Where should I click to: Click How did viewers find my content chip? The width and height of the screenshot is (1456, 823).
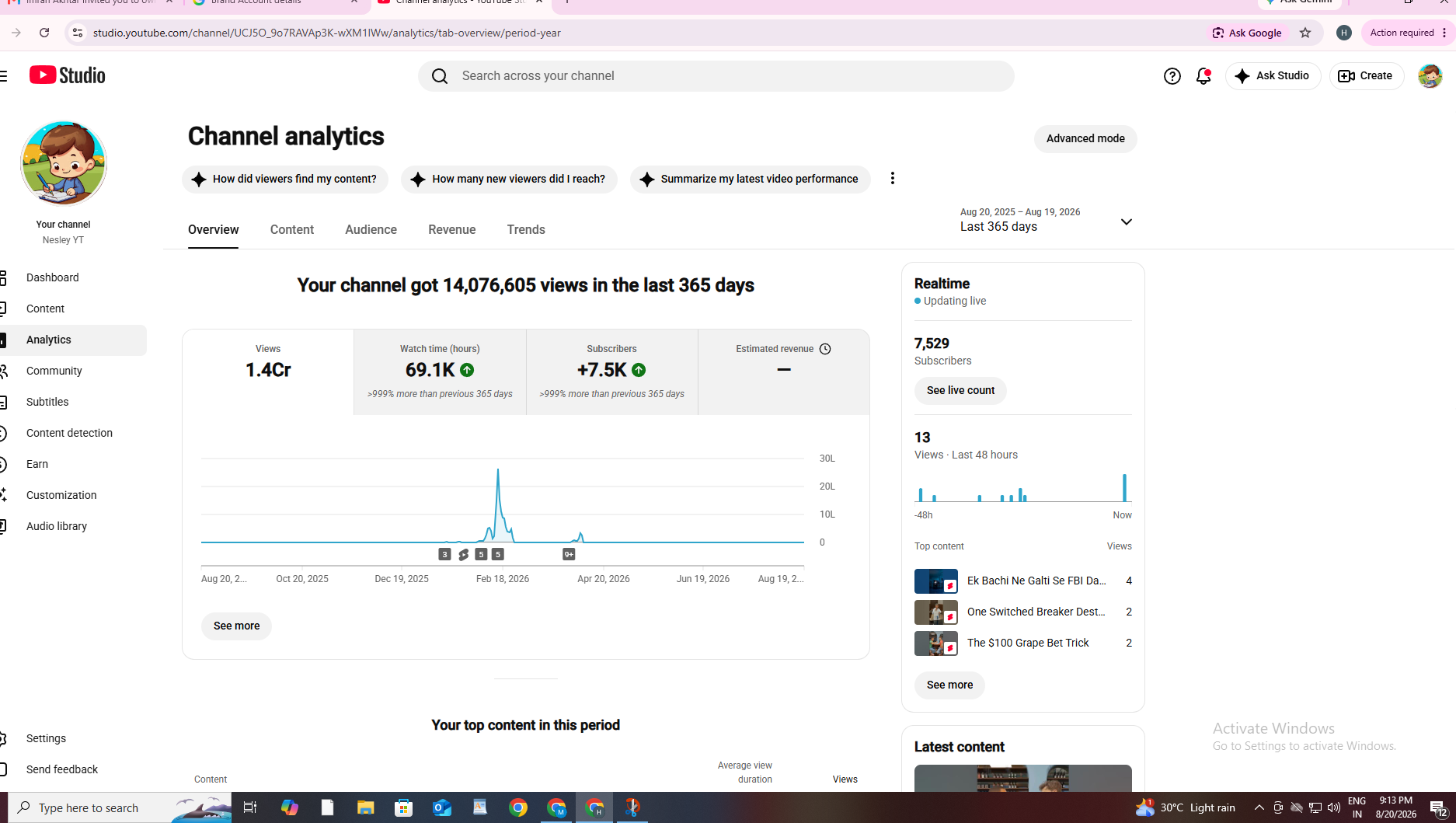pyautogui.click(x=285, y=179)
